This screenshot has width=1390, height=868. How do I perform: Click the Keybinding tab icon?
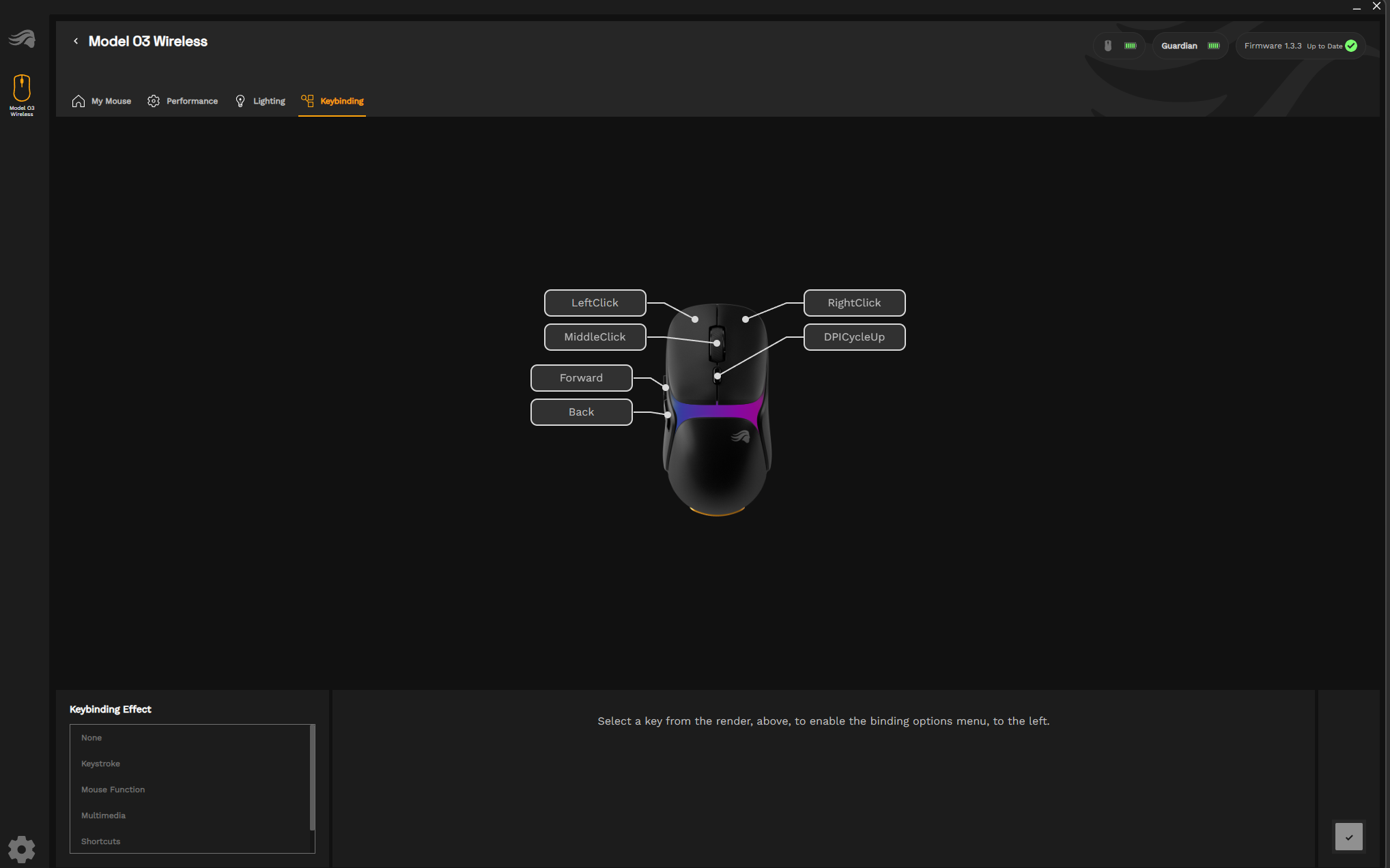click(x=307, y=101)
